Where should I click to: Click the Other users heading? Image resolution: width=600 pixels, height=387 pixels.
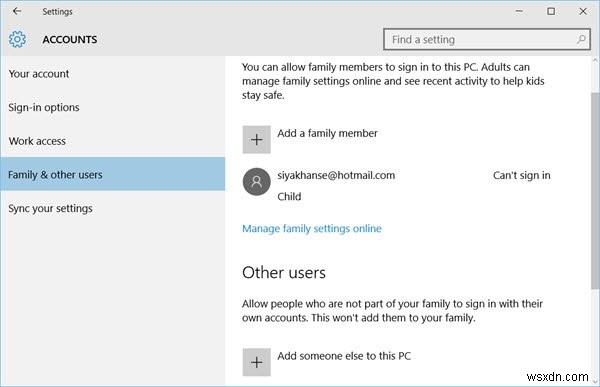[284, 273]
